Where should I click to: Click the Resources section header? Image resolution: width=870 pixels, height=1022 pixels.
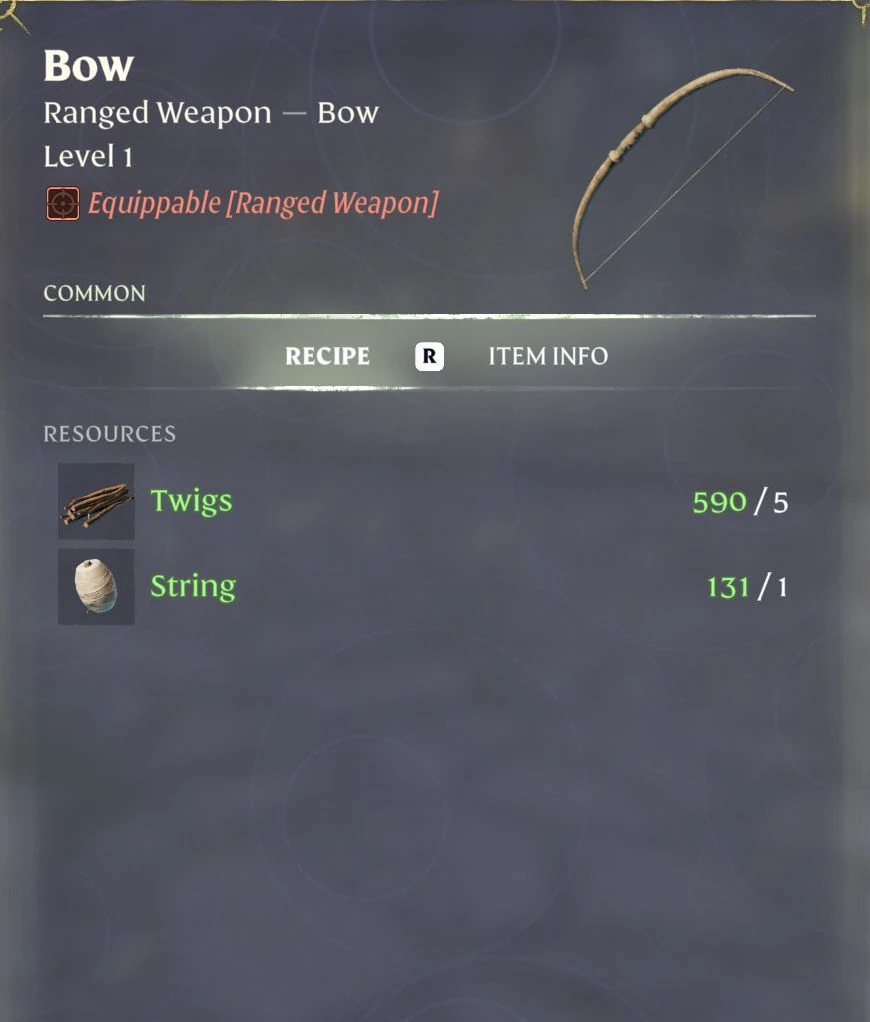tap(109, 434)
